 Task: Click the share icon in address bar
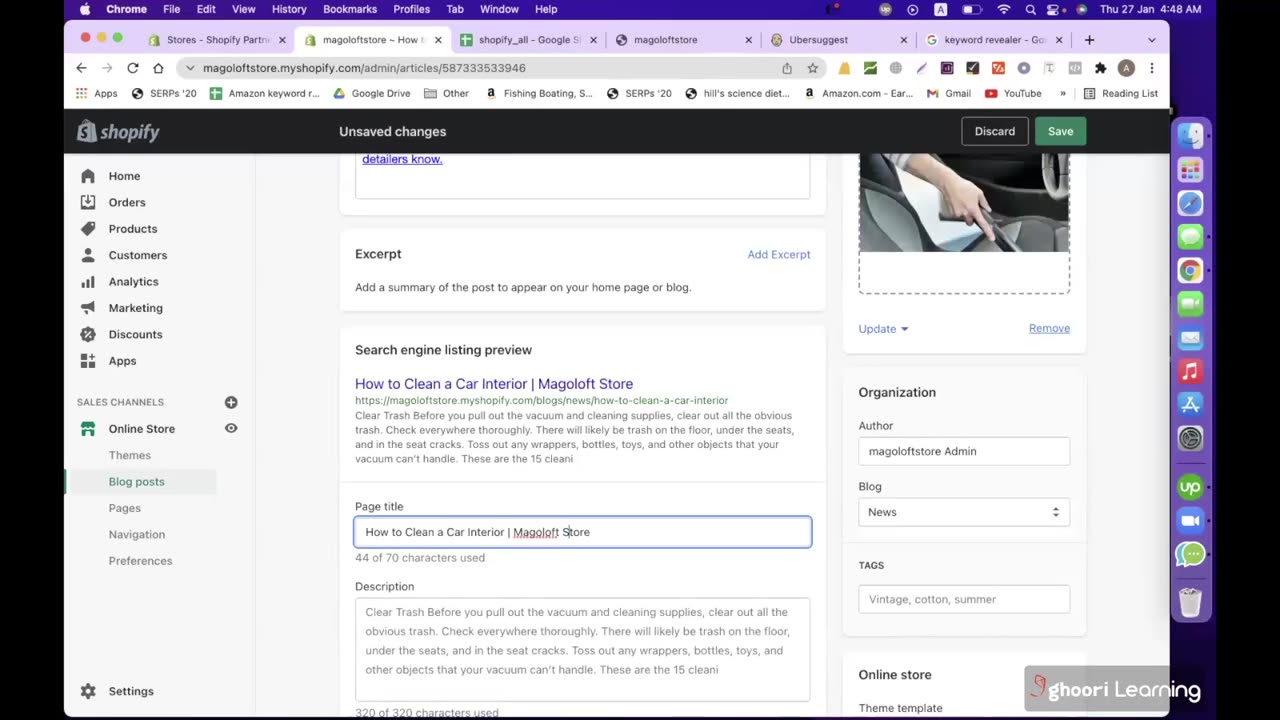pyautogui.click(x=787, y=68)
